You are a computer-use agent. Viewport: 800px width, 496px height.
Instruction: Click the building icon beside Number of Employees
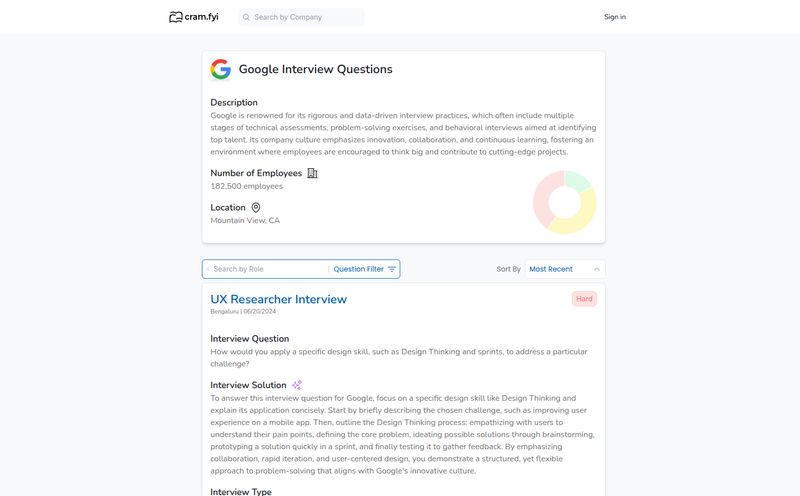312,173
